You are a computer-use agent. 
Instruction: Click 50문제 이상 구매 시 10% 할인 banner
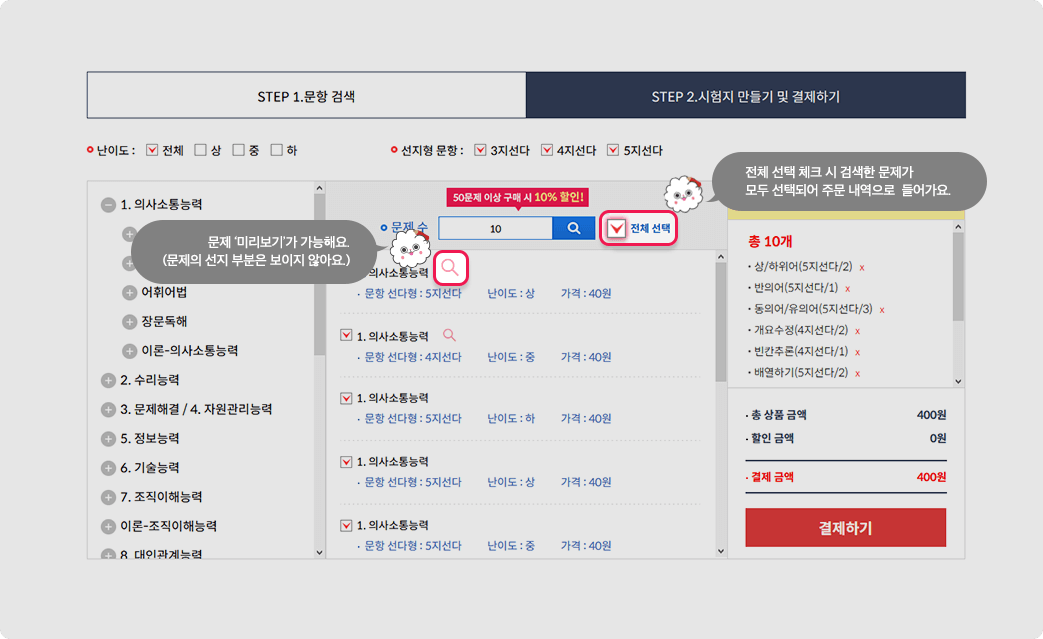coord(518,197)
